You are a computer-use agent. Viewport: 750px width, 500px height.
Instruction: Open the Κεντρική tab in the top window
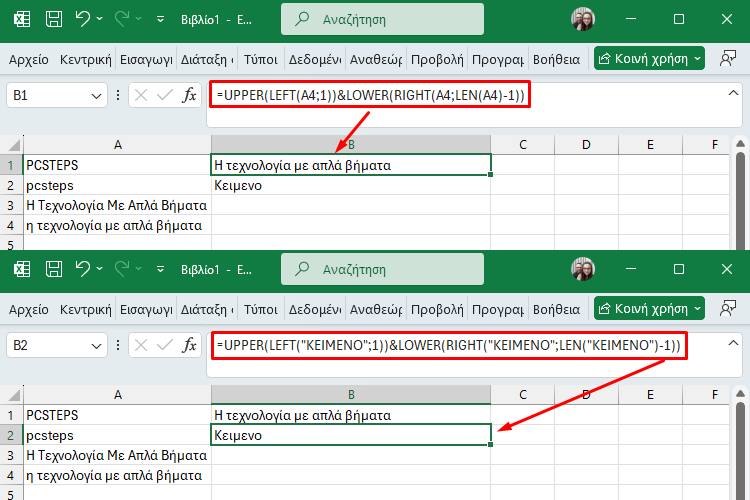86,59
